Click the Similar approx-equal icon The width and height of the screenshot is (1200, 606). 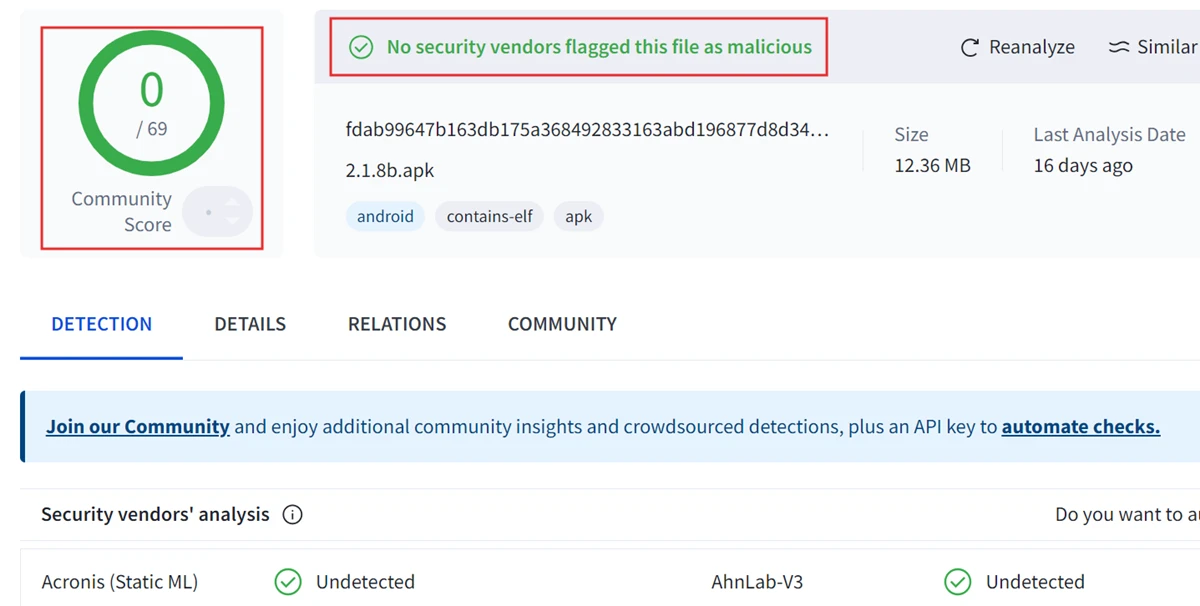1119,47
